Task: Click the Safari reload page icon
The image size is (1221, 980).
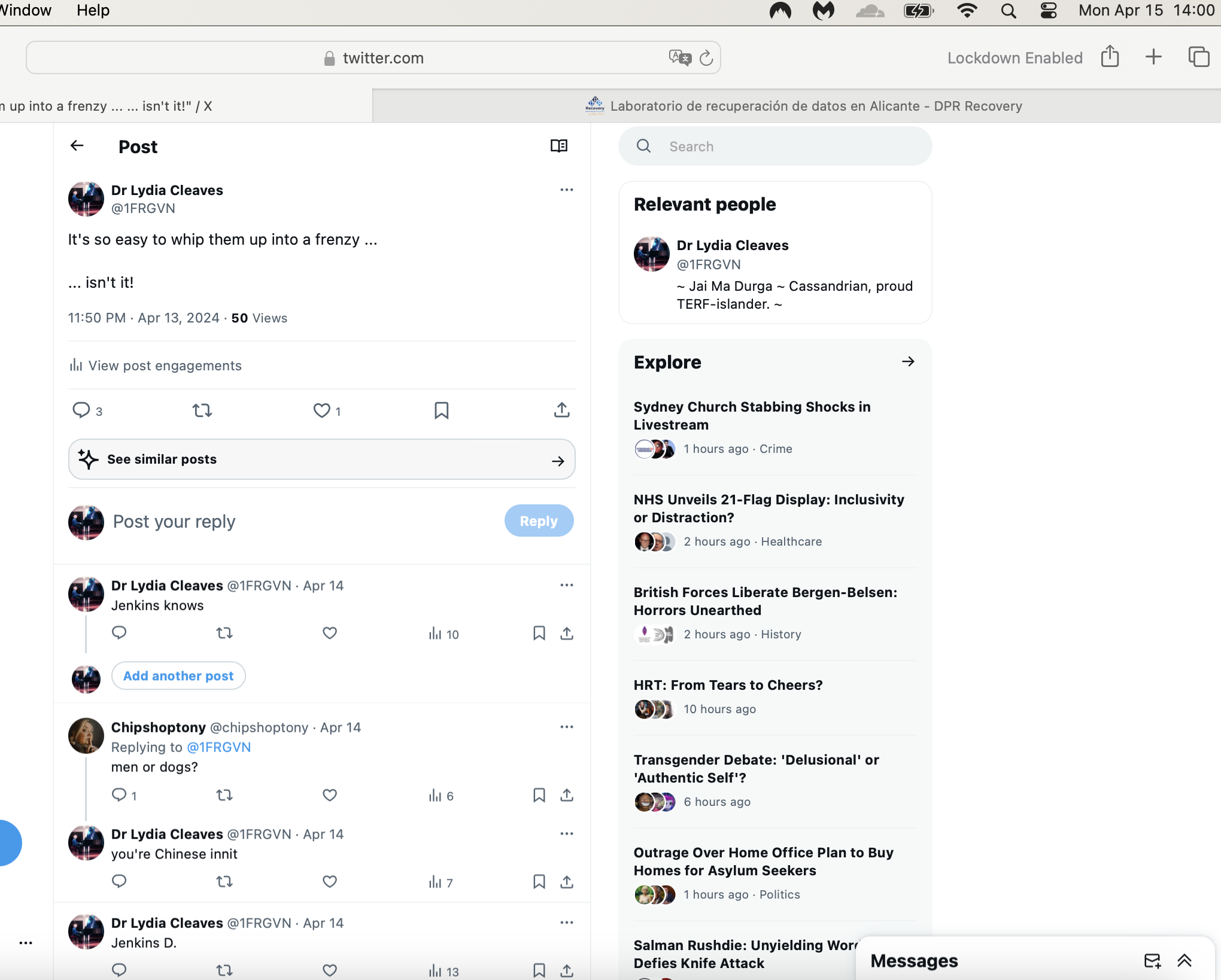Action: coord(706,58)
